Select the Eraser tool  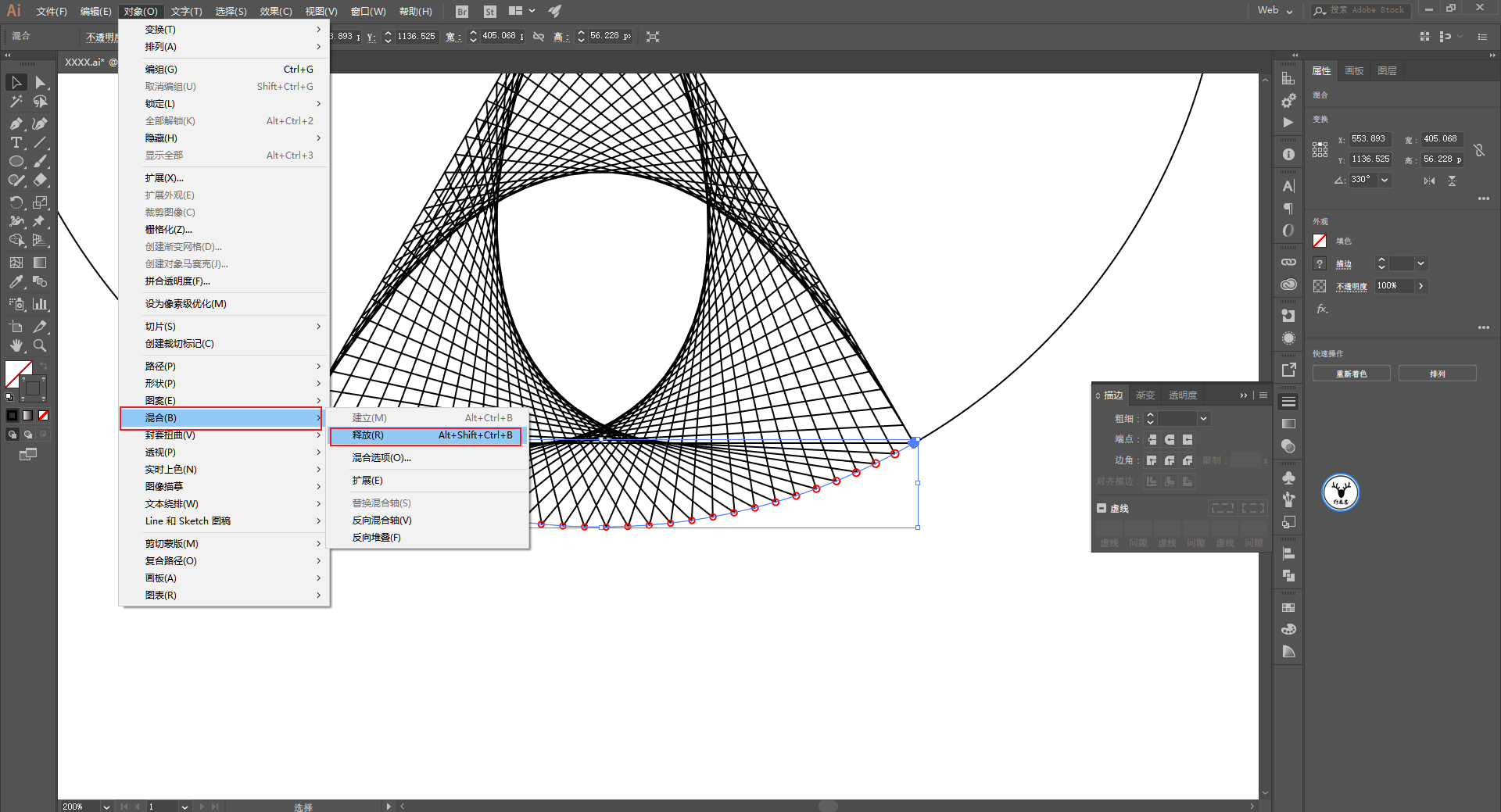click(x=41, y=181)
